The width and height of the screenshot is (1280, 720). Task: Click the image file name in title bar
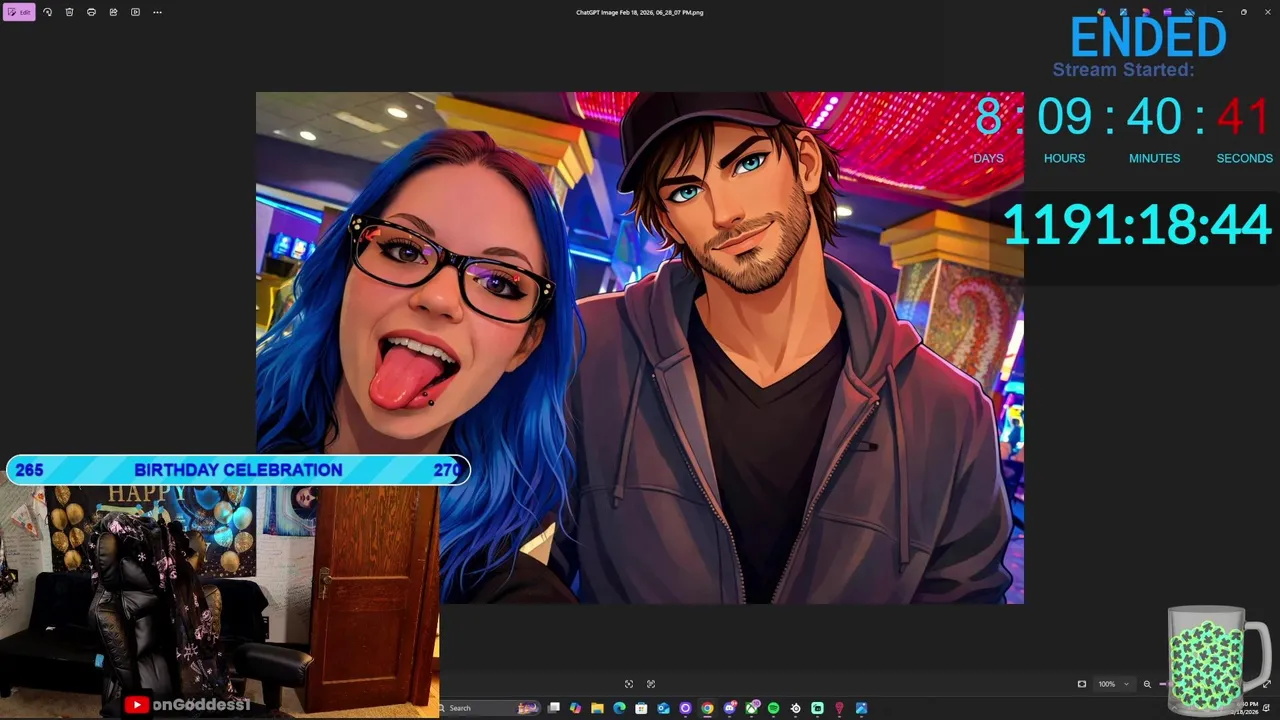(x=640, y=12)
